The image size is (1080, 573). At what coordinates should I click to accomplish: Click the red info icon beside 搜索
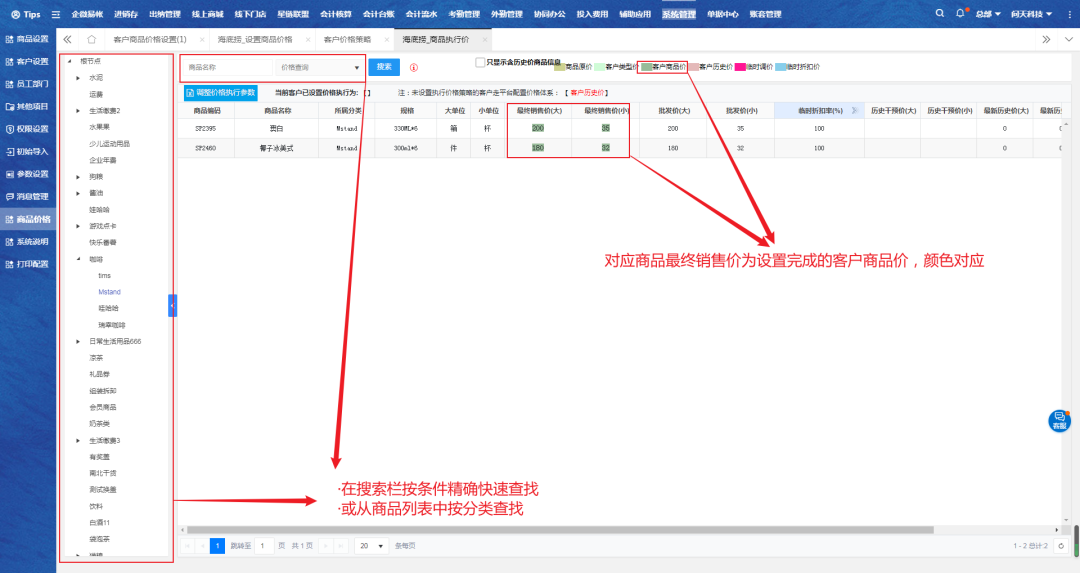pyautogui.click(x=413, y=68)
